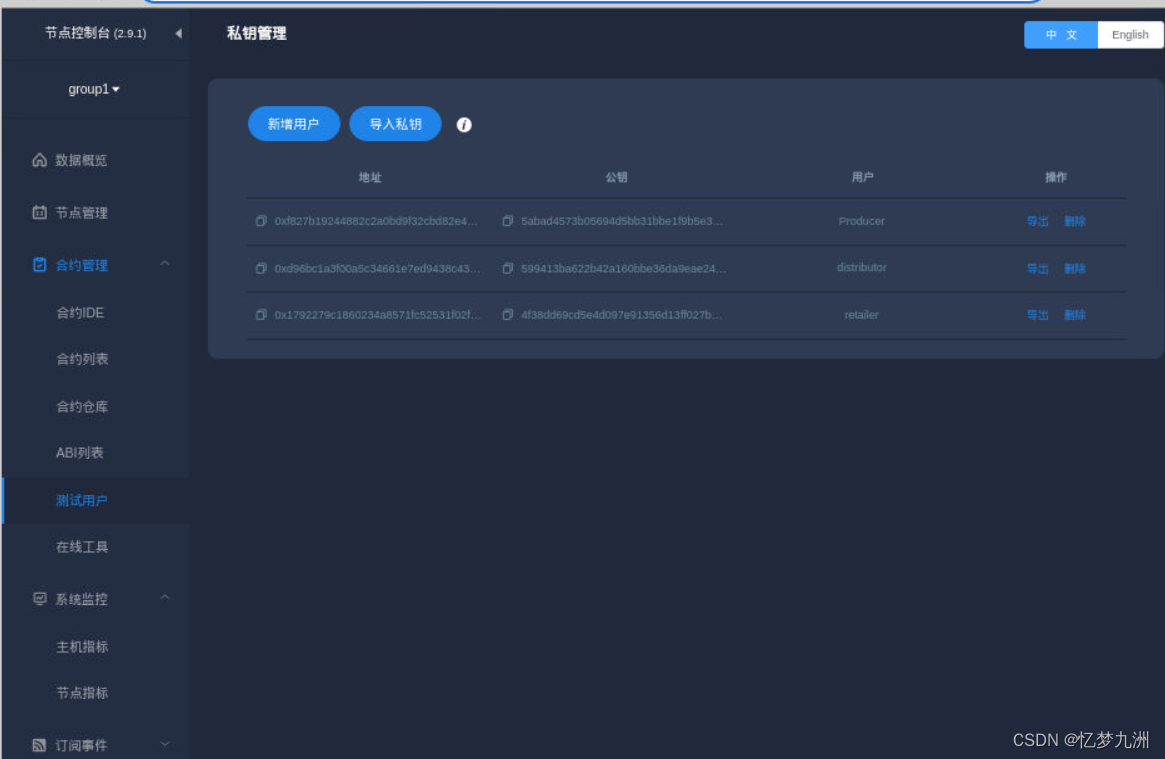Switch language to 中文
Screen dimensions: 1165x759
click(1060, 35)
